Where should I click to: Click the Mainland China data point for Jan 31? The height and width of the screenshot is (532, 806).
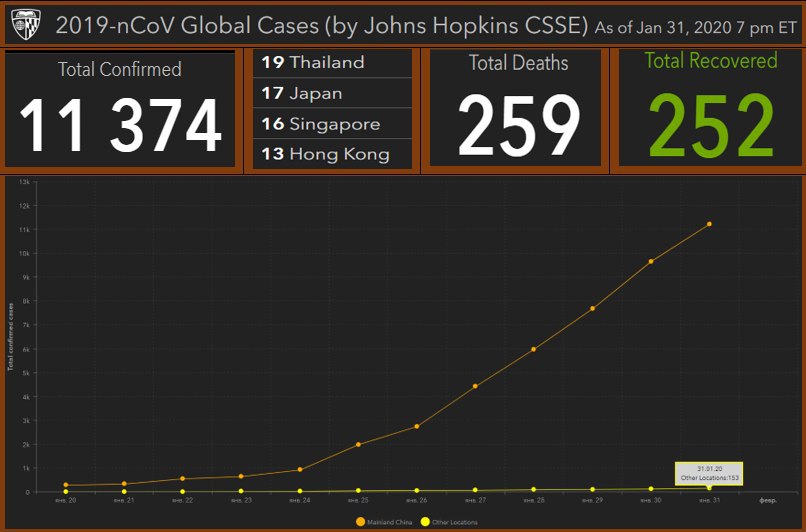point(709,224)
